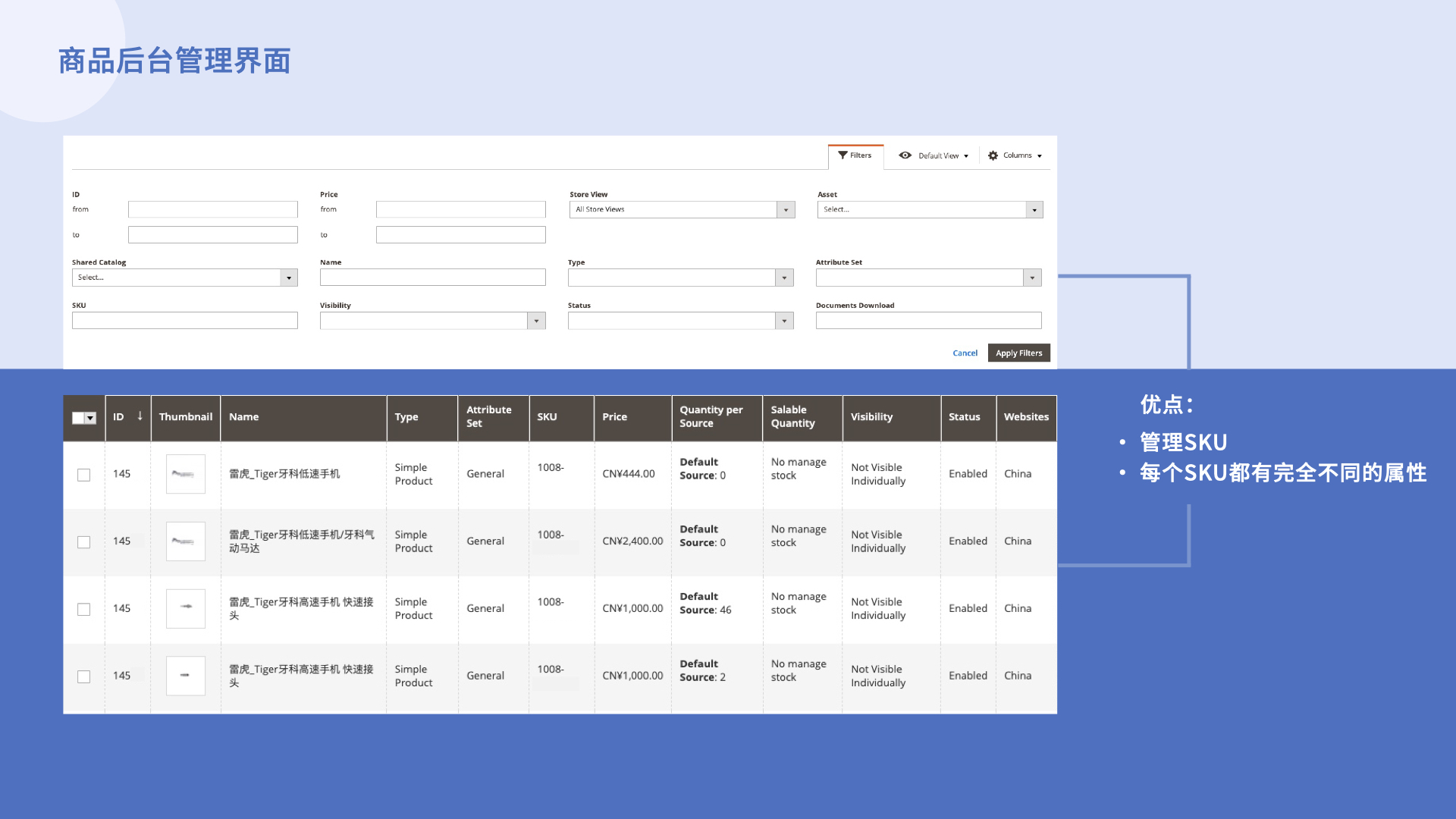Click the gear icon next to Columns
This screenshot has height=819, width=1456.
click(x=993, y=155)
